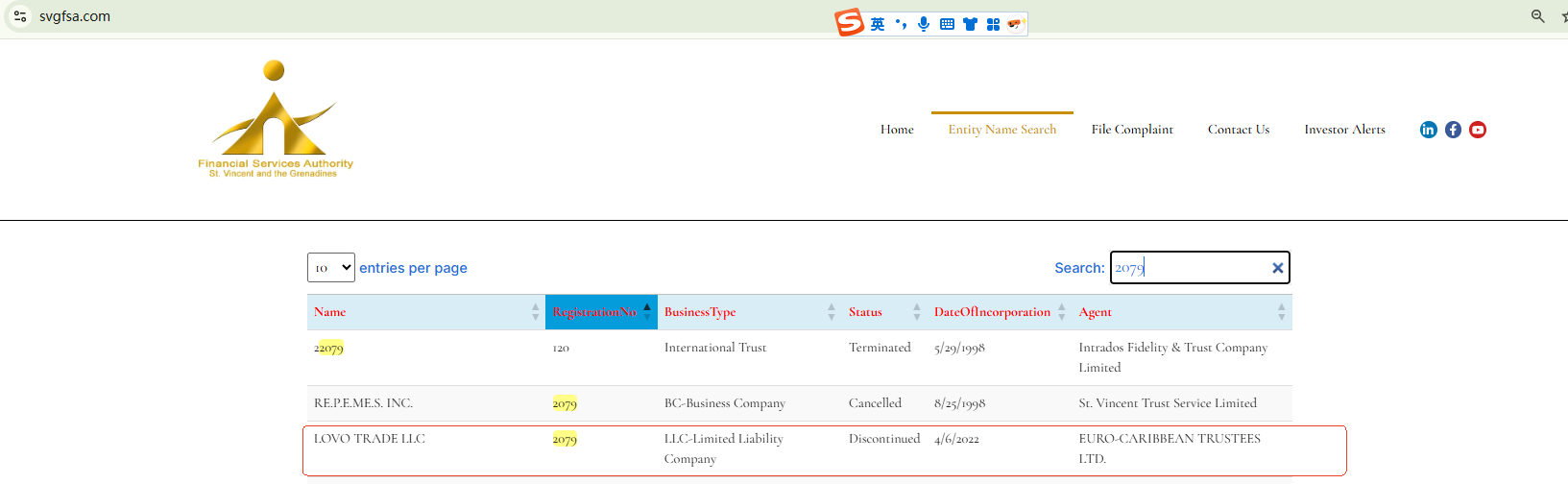Go to the Home menu item
1568x484 pixels.
coord(897,130)
